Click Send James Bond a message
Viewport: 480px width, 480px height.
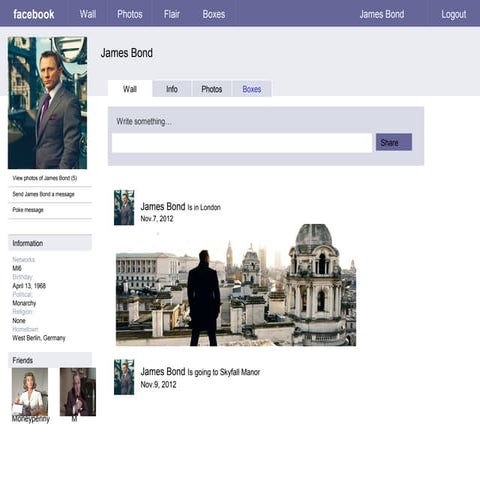(x=43, y=194)
